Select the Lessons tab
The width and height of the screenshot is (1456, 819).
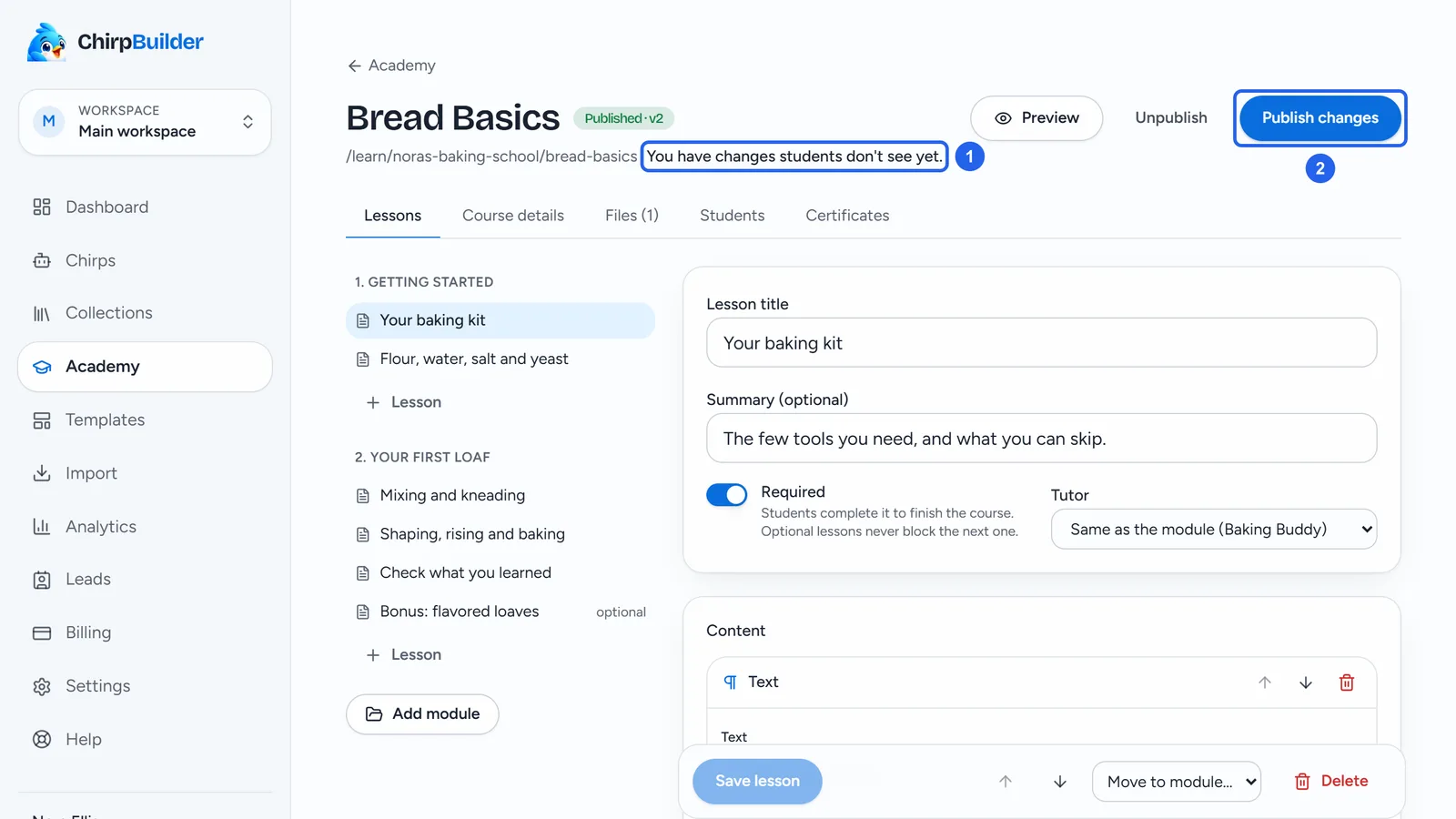[393, 216]
